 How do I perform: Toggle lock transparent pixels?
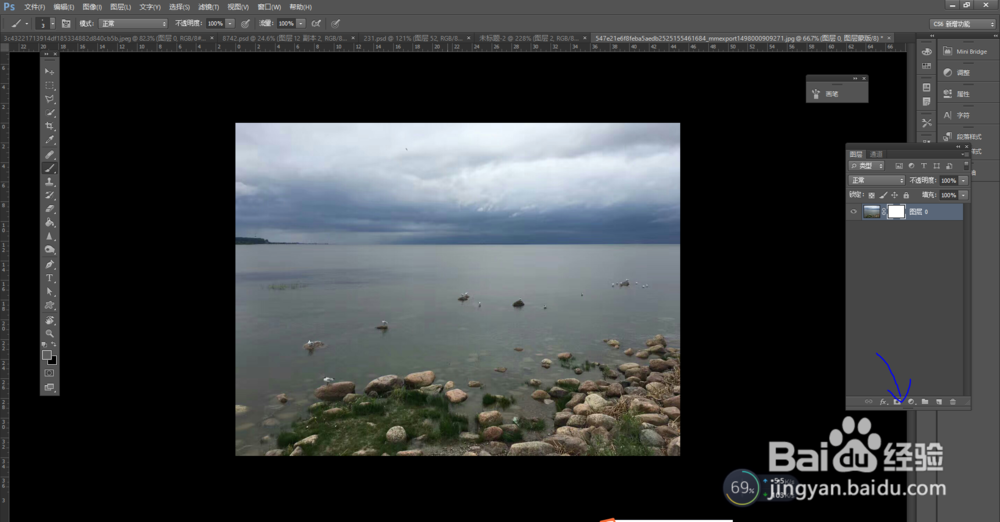pos(872,195)
